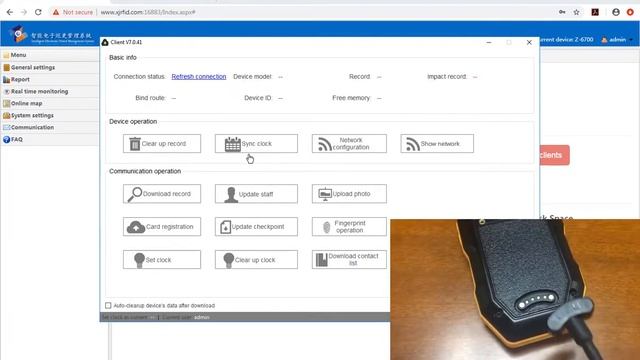The image size is (640, 360).
Task: Click the Set clock bulb icon
Action: (139, 260)
